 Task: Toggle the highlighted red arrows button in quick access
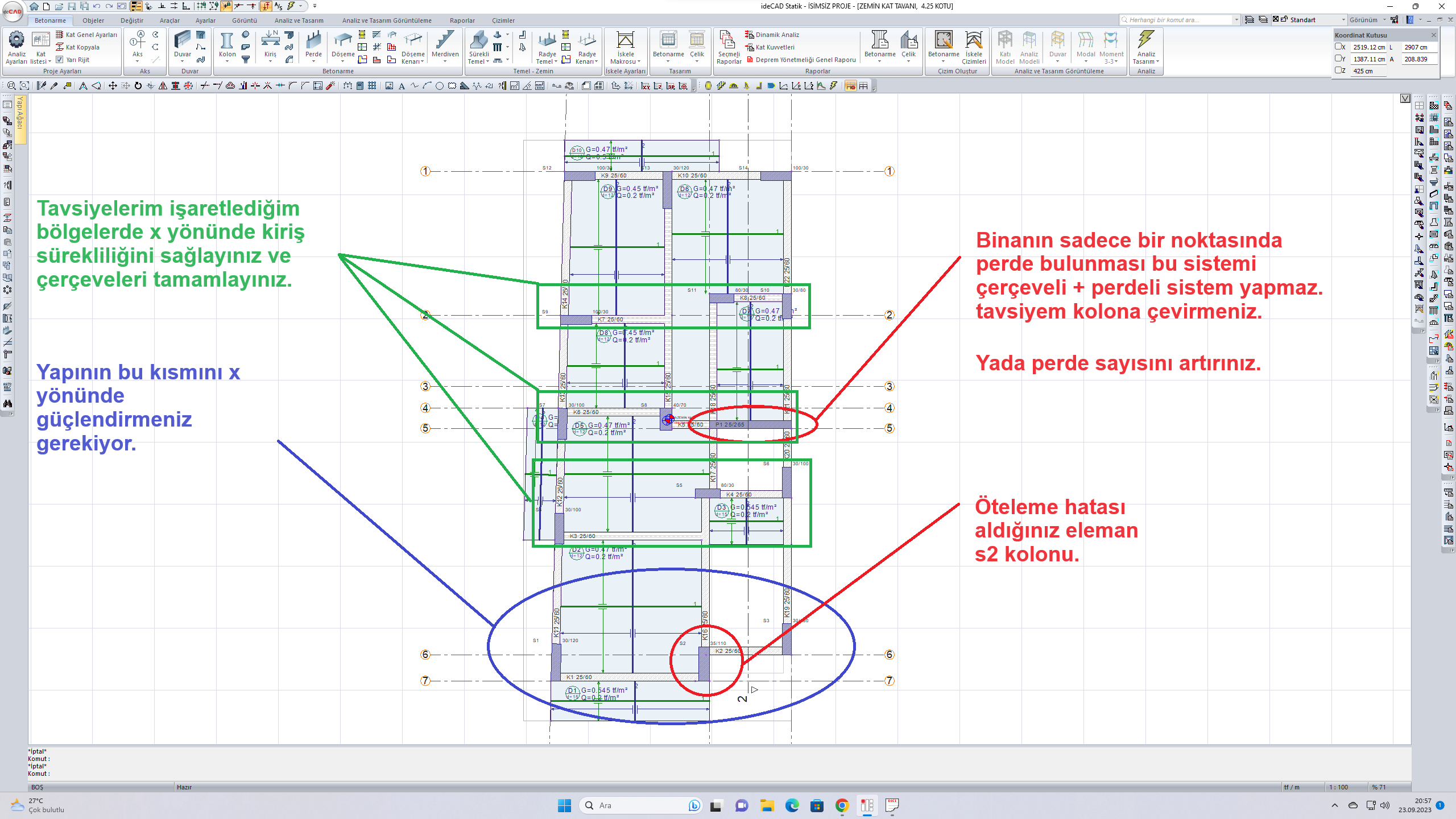pos(266,6)
